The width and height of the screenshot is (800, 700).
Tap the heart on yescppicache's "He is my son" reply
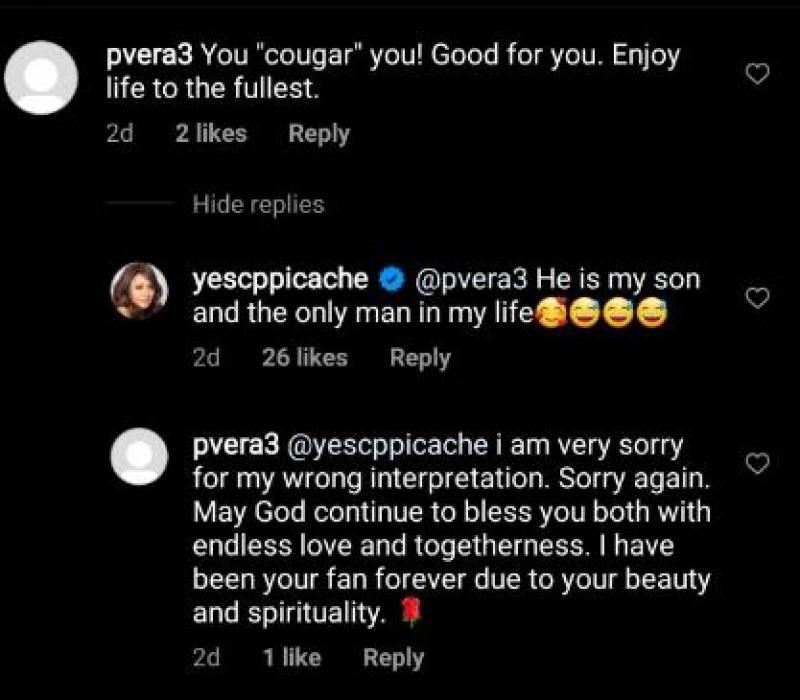pyautogui.click(x=759, y=297)
